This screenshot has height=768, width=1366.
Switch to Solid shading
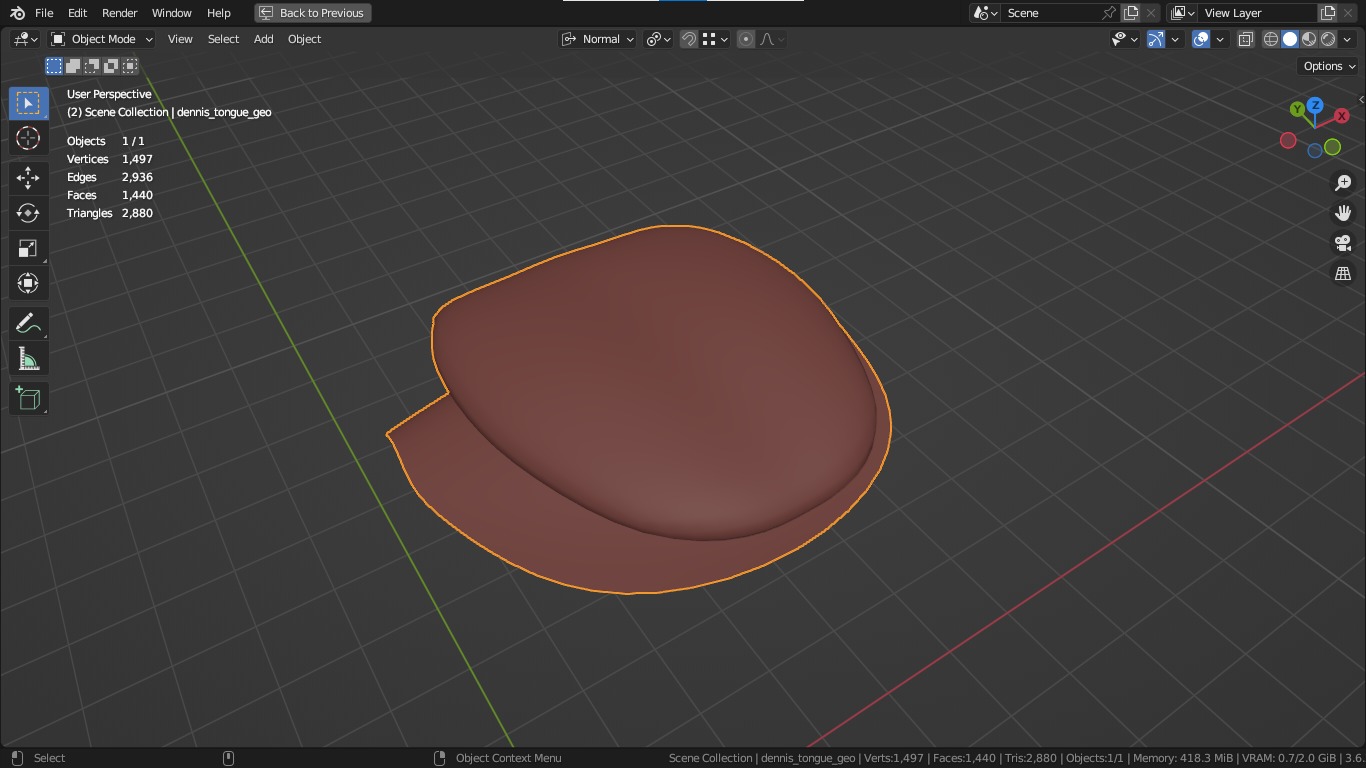tap(1290, 39)
